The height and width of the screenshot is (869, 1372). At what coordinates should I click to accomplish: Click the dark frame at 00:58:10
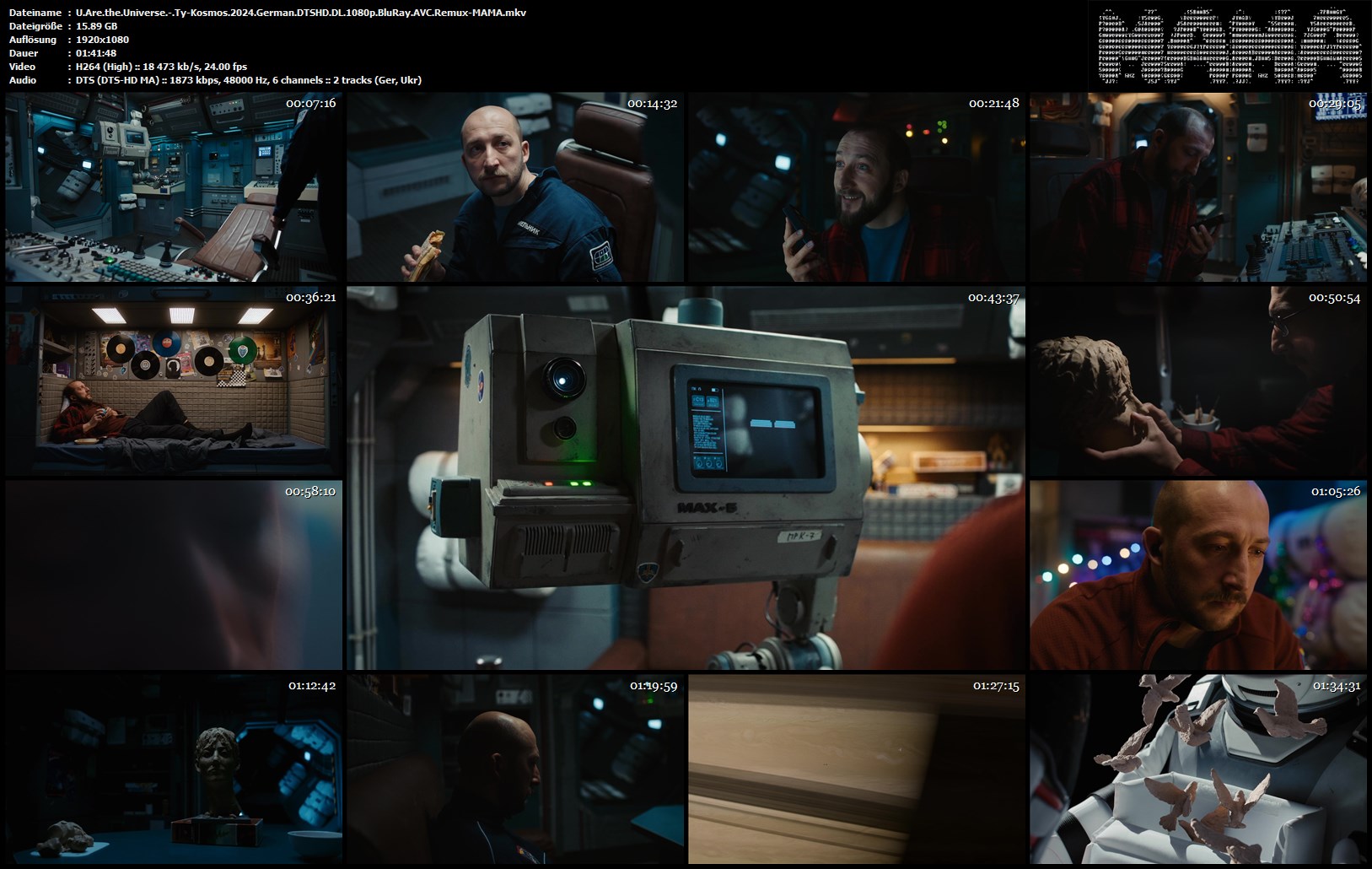pyautogui.click(x=174, y=575)
